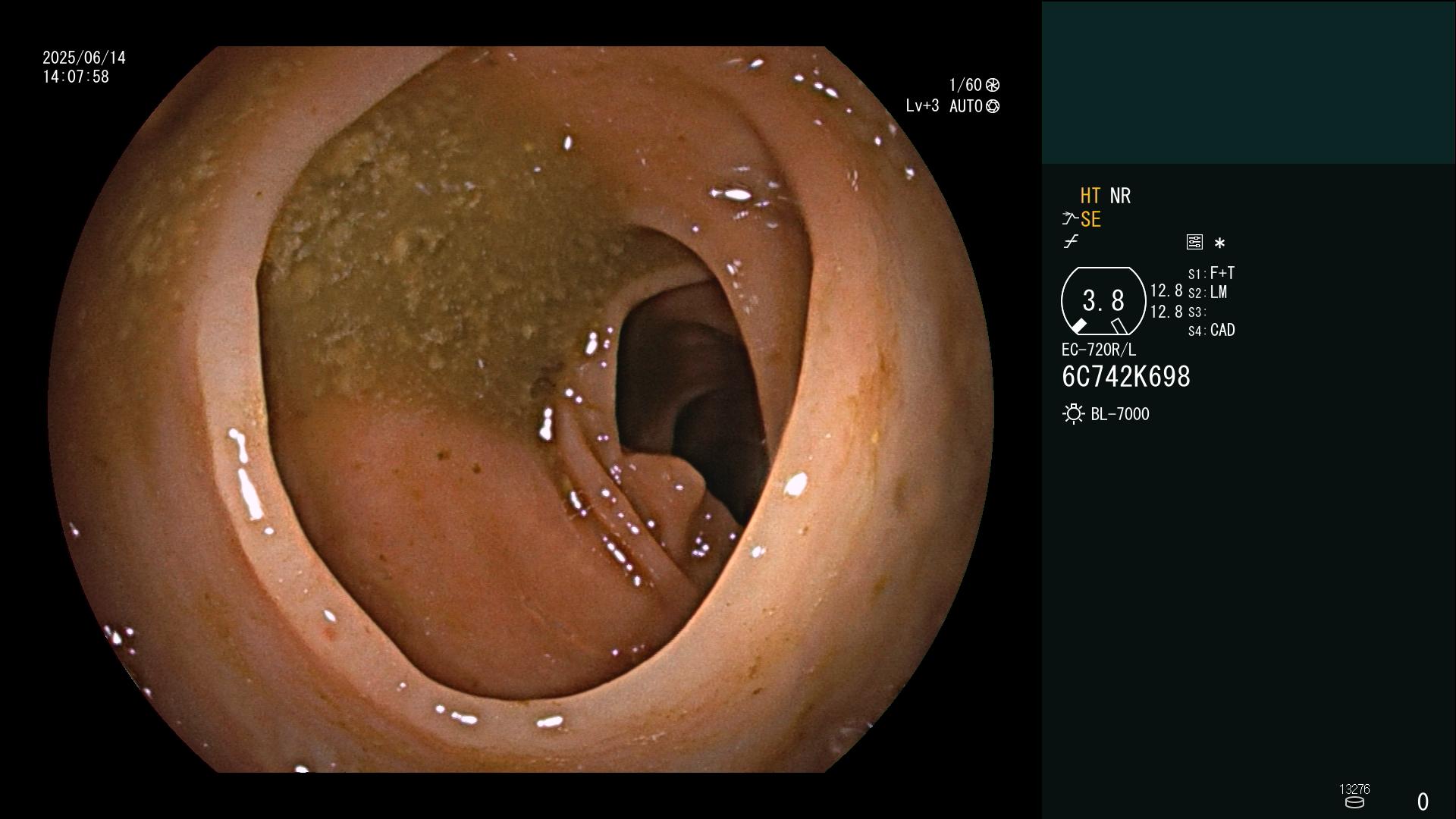
Task: Click the structure enhancement icon beside SE
Action: coord(1069,219)
